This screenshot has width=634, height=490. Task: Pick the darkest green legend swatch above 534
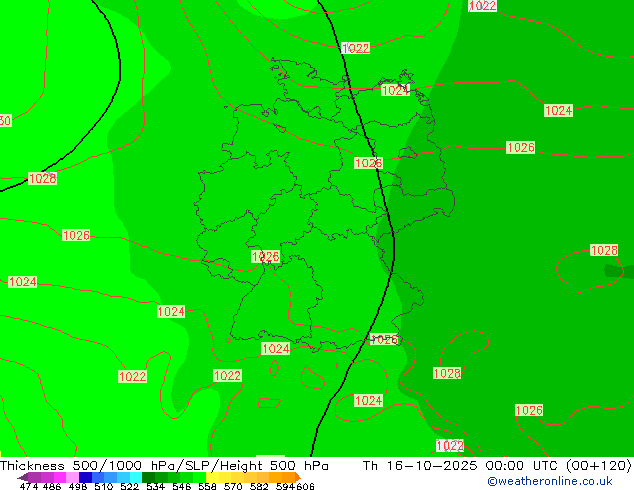pyautogui.click(x=149, y=477)
